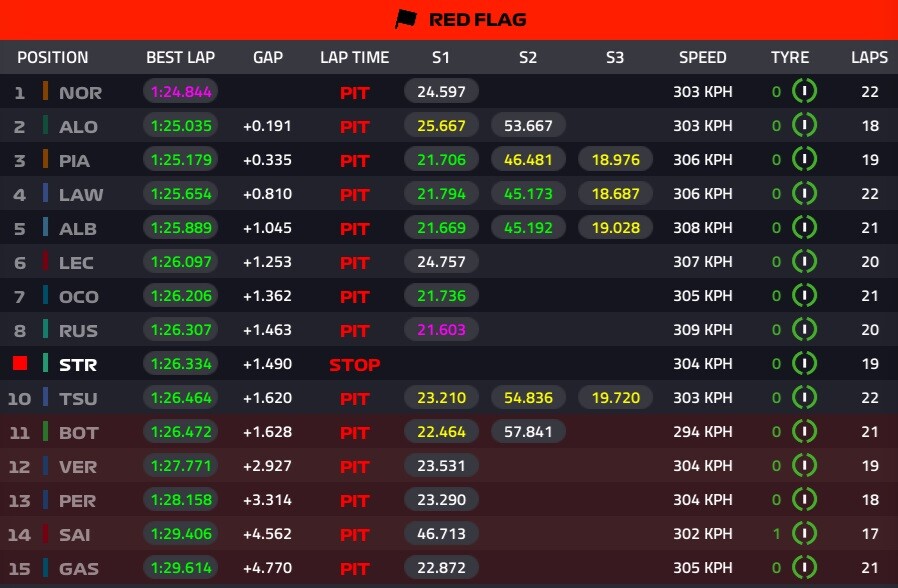Select the TSU driver name

(x=78, y=399)
